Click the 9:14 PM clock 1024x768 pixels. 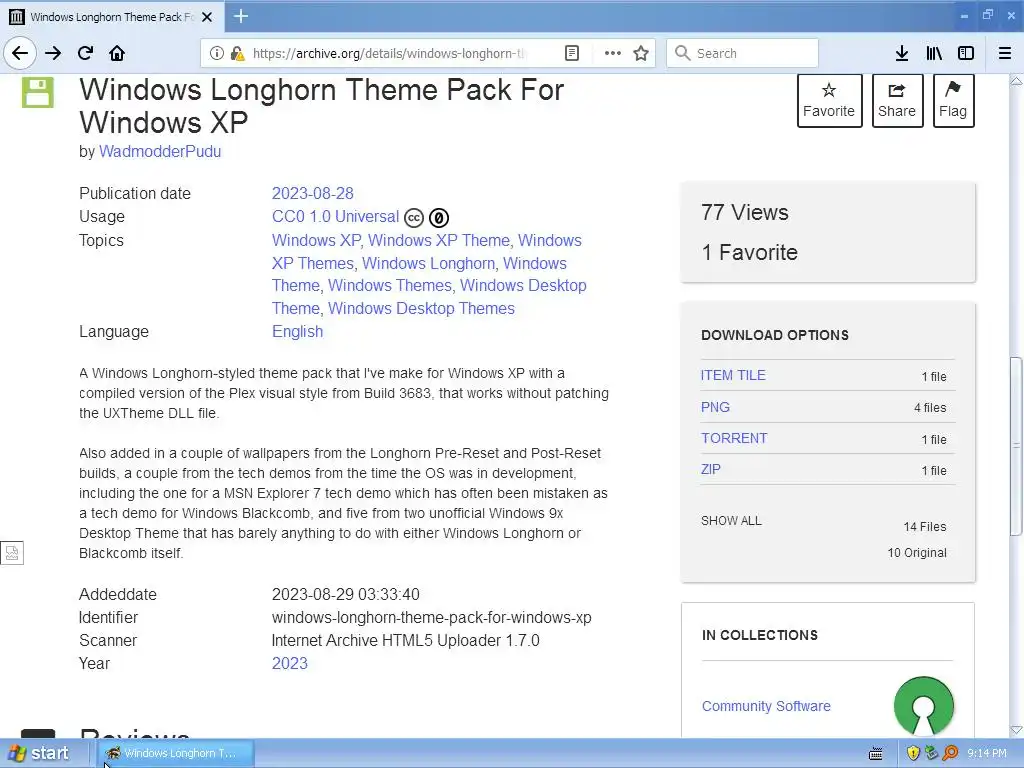tap(987, 753)
